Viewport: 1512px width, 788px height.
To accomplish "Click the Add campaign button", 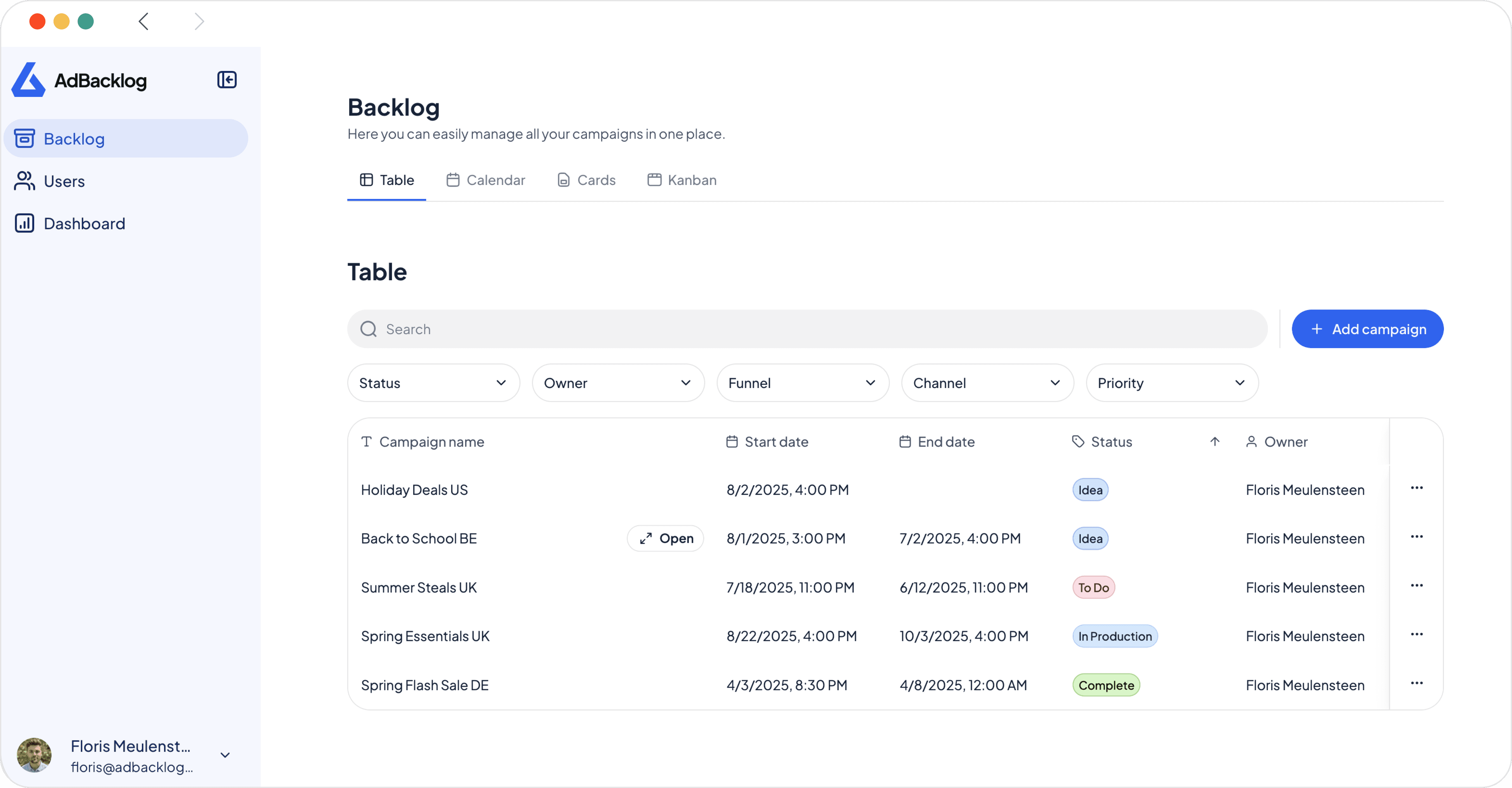I will [x=1367, y=329].
